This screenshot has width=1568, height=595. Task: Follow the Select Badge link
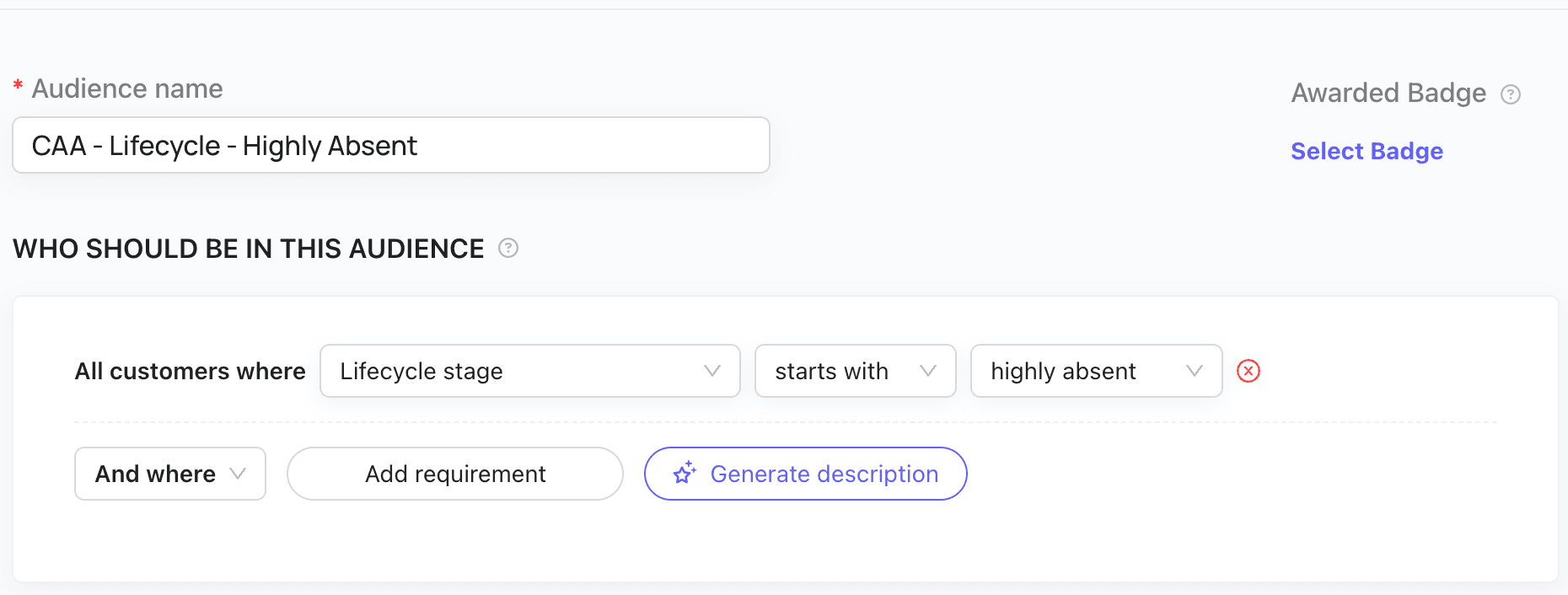1367,151
